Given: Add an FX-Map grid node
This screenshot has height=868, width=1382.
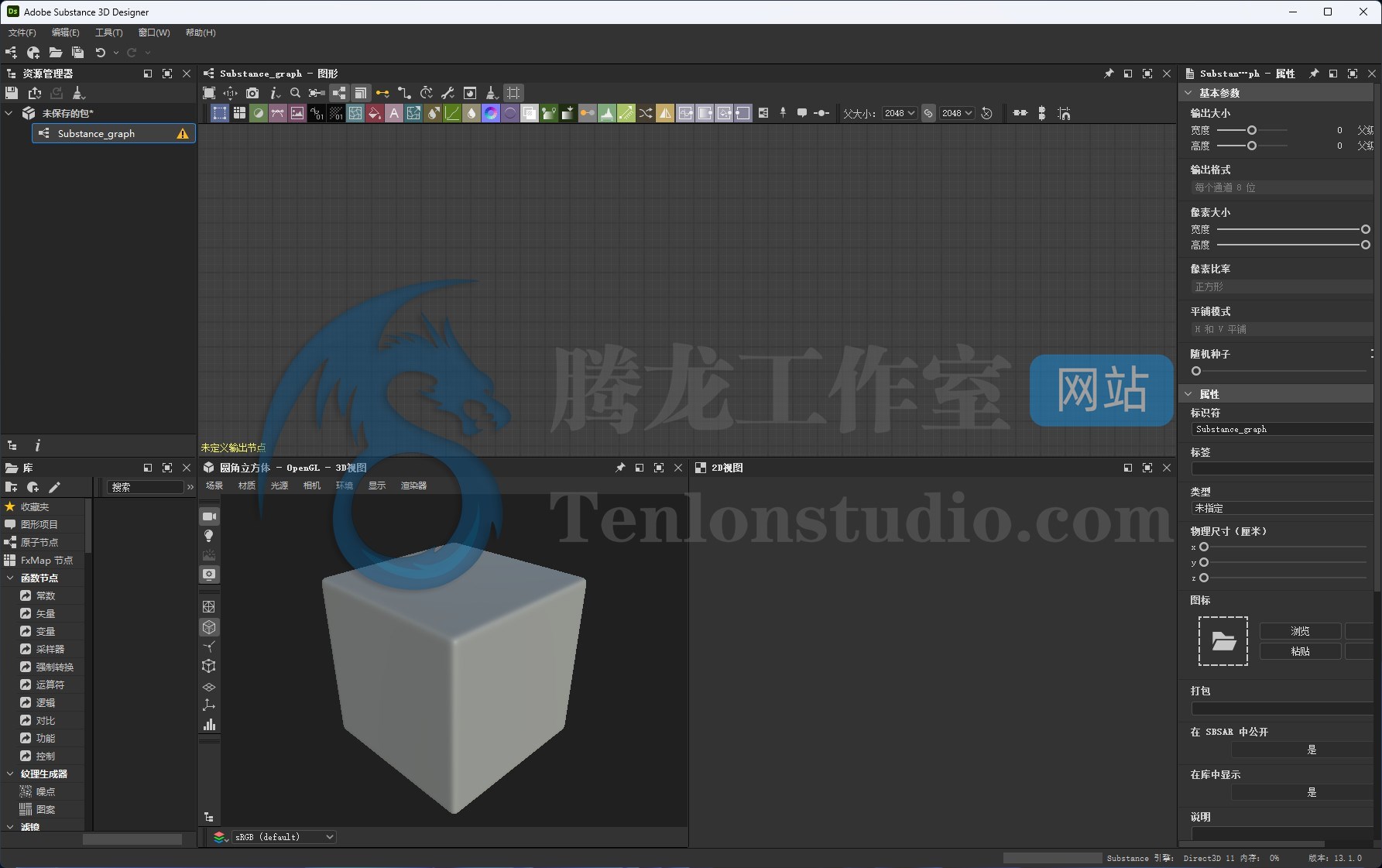Looking at the screenshot, I should tap(239, 113).
